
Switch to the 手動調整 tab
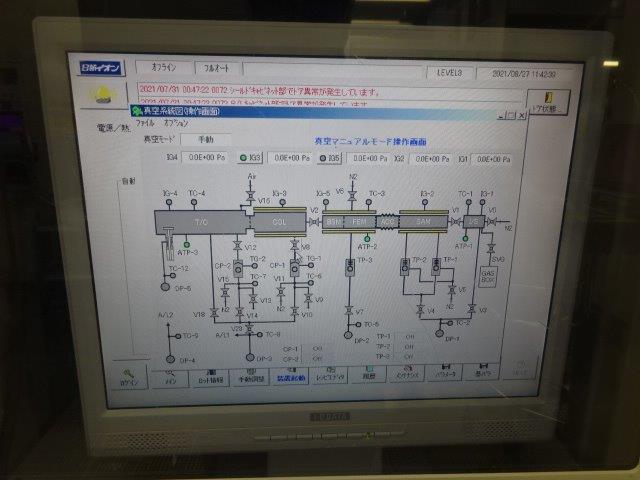click(251, 377)
